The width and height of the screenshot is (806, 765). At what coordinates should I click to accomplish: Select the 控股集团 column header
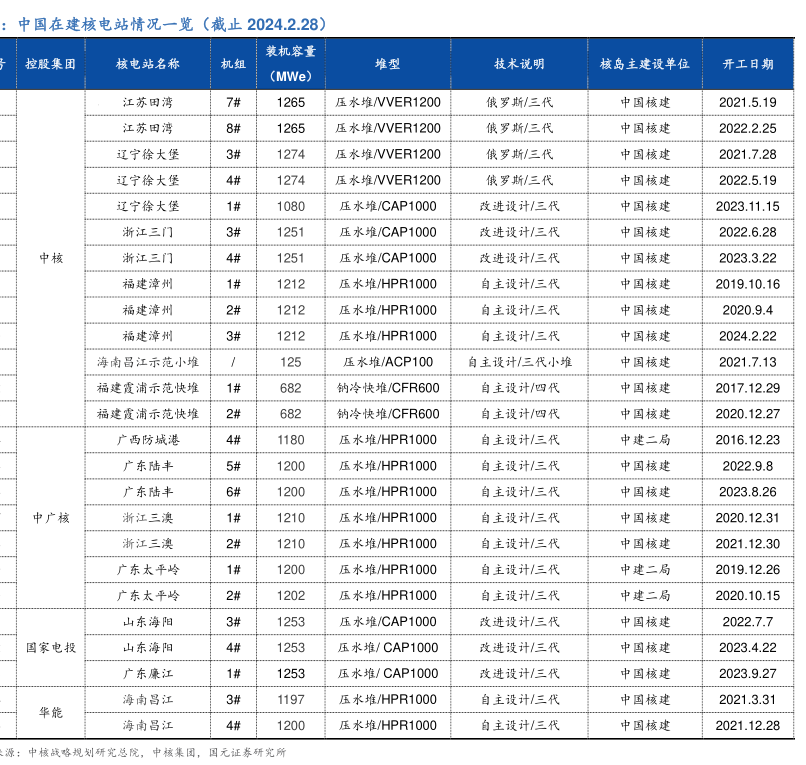50,64
